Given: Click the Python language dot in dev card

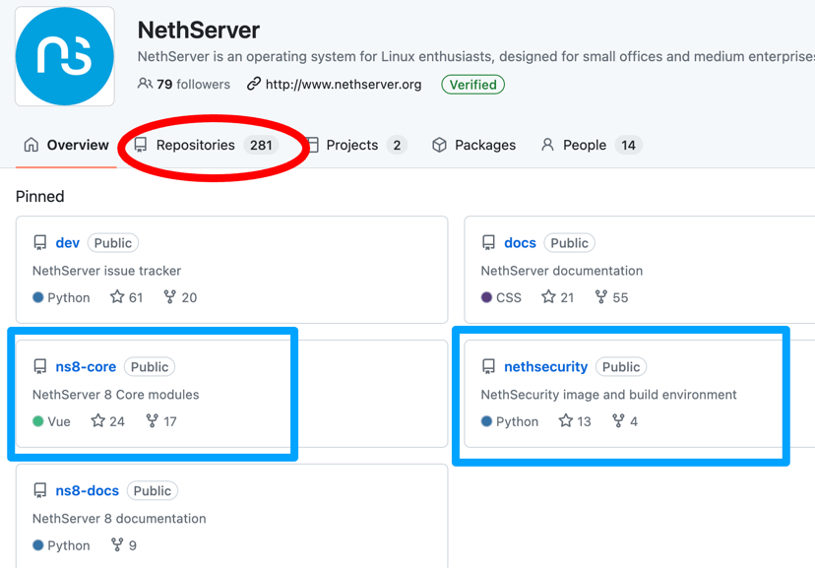Looking at the screenshot, I should pos(38,297).
